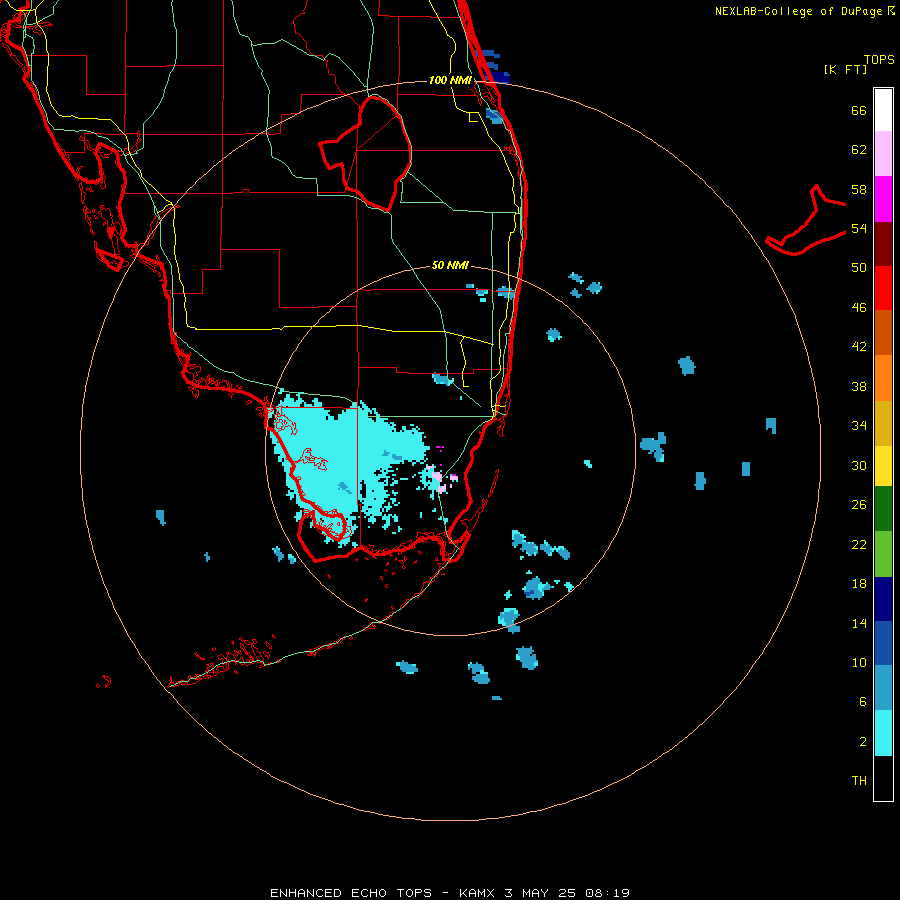This screenshot has height=900, width=900.
Task: Pick the yellow legend swatch
Action: tap(883, 466)
